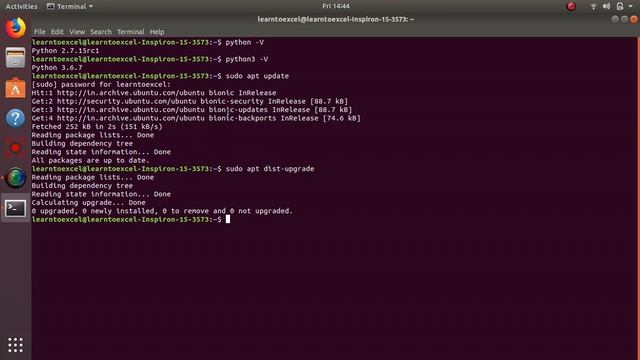This screenshot has height=360, width=640.
Task: Open the Files manager dock icon
Action: point(16,58)
